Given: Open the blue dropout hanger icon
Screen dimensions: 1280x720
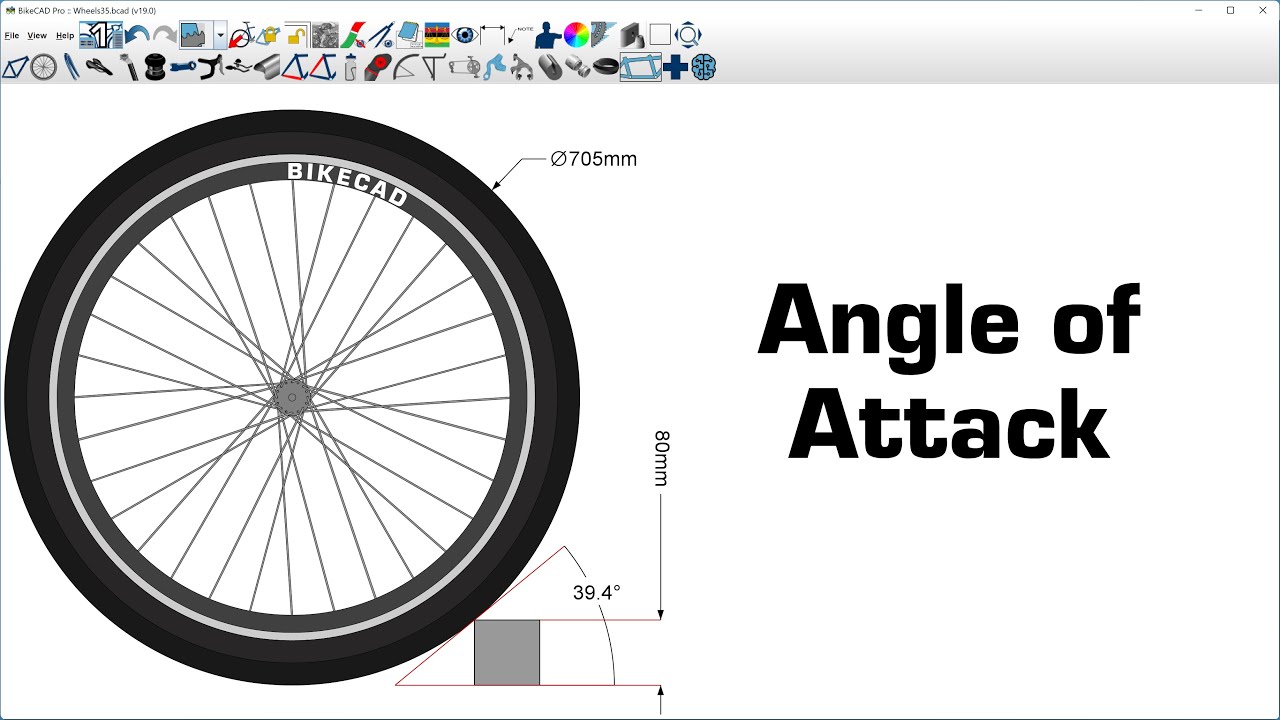Looking at the screenshot, I should (x=494, y=67).
